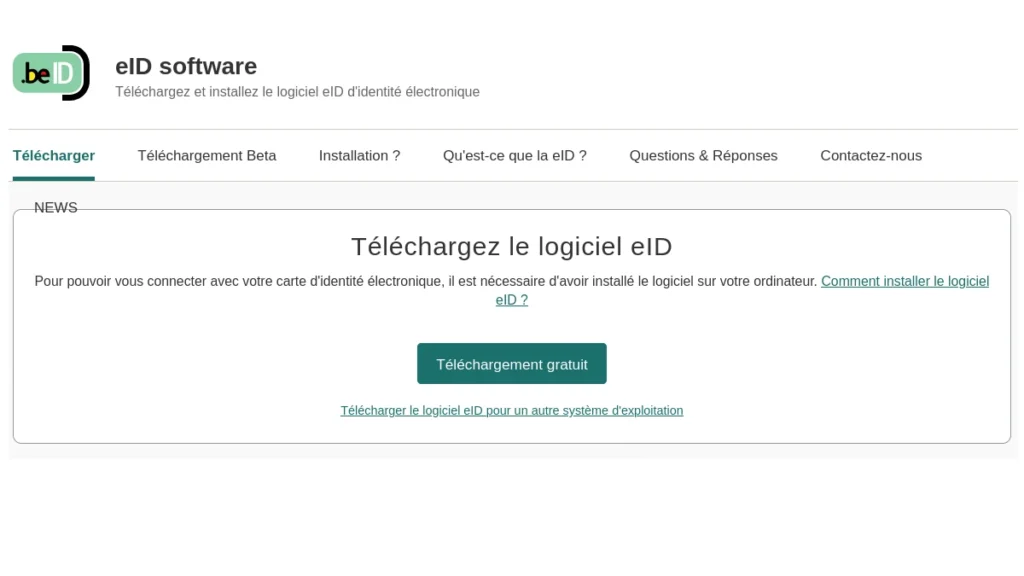The height and width of the screenshot is (576, 1024).
Task: Click the word ordinateur in the description
Action: 783,282
